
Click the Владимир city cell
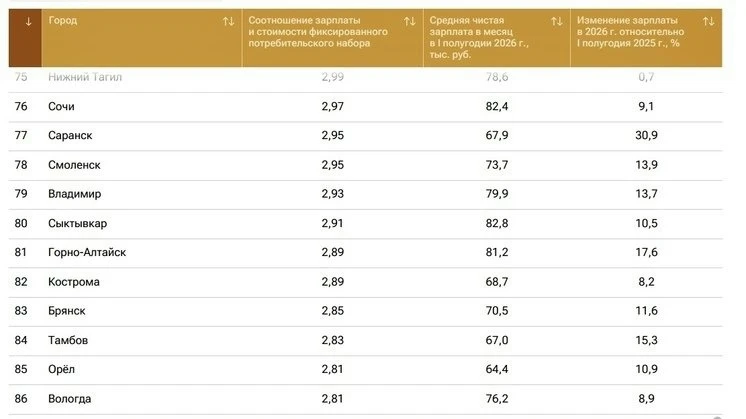[x=75, y=194]
